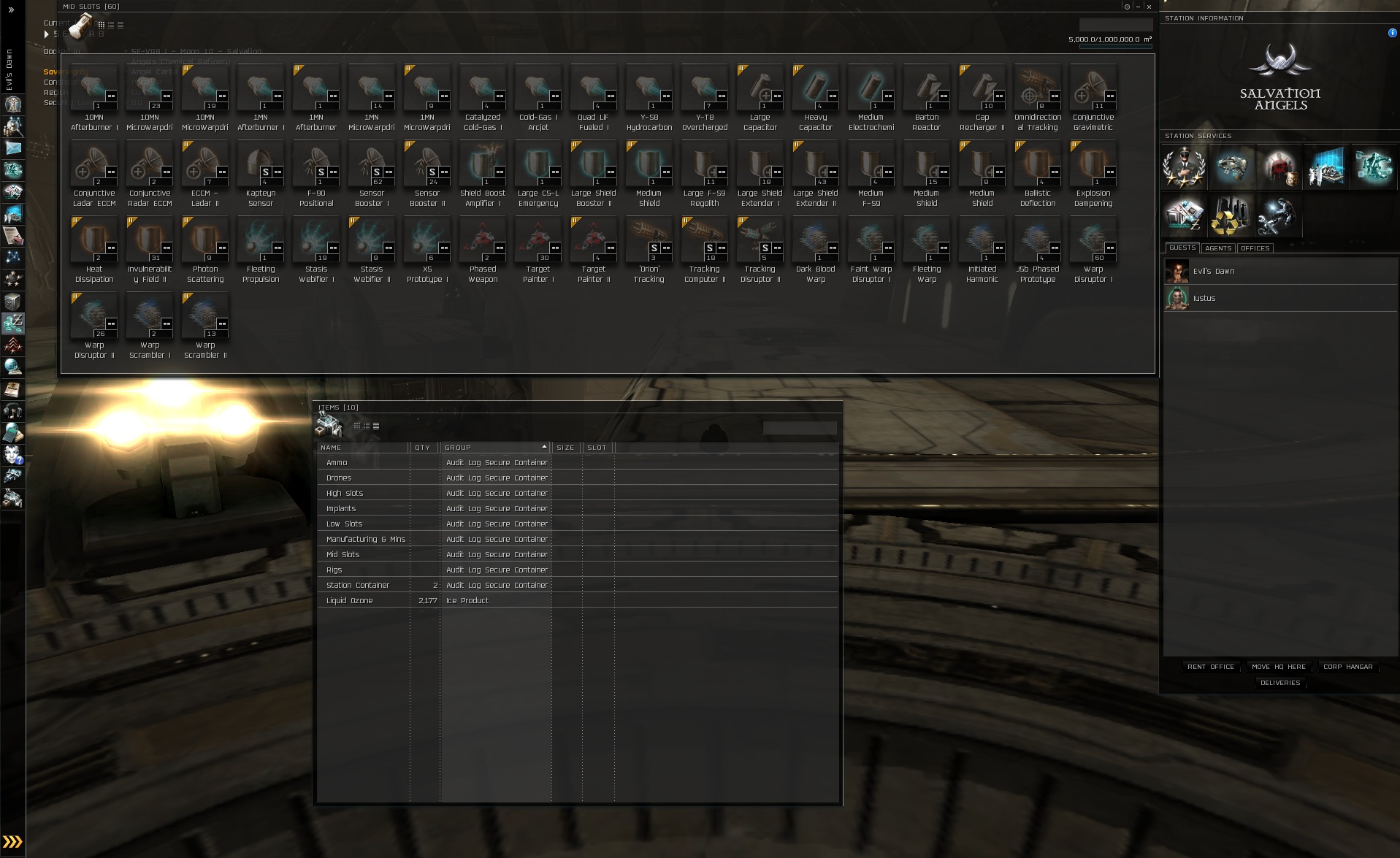Open the character sheet icon in the sidebar
The height and width of the screenshot is (858, 1400).
point(13,104)
